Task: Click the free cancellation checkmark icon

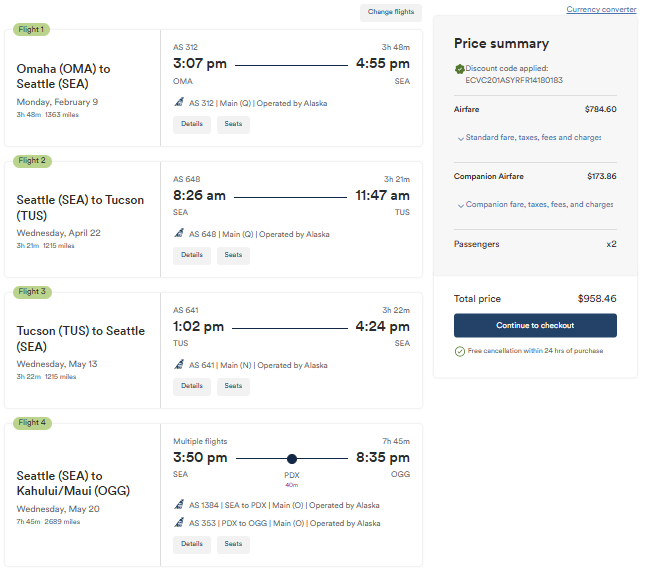Action: [460, 351]
